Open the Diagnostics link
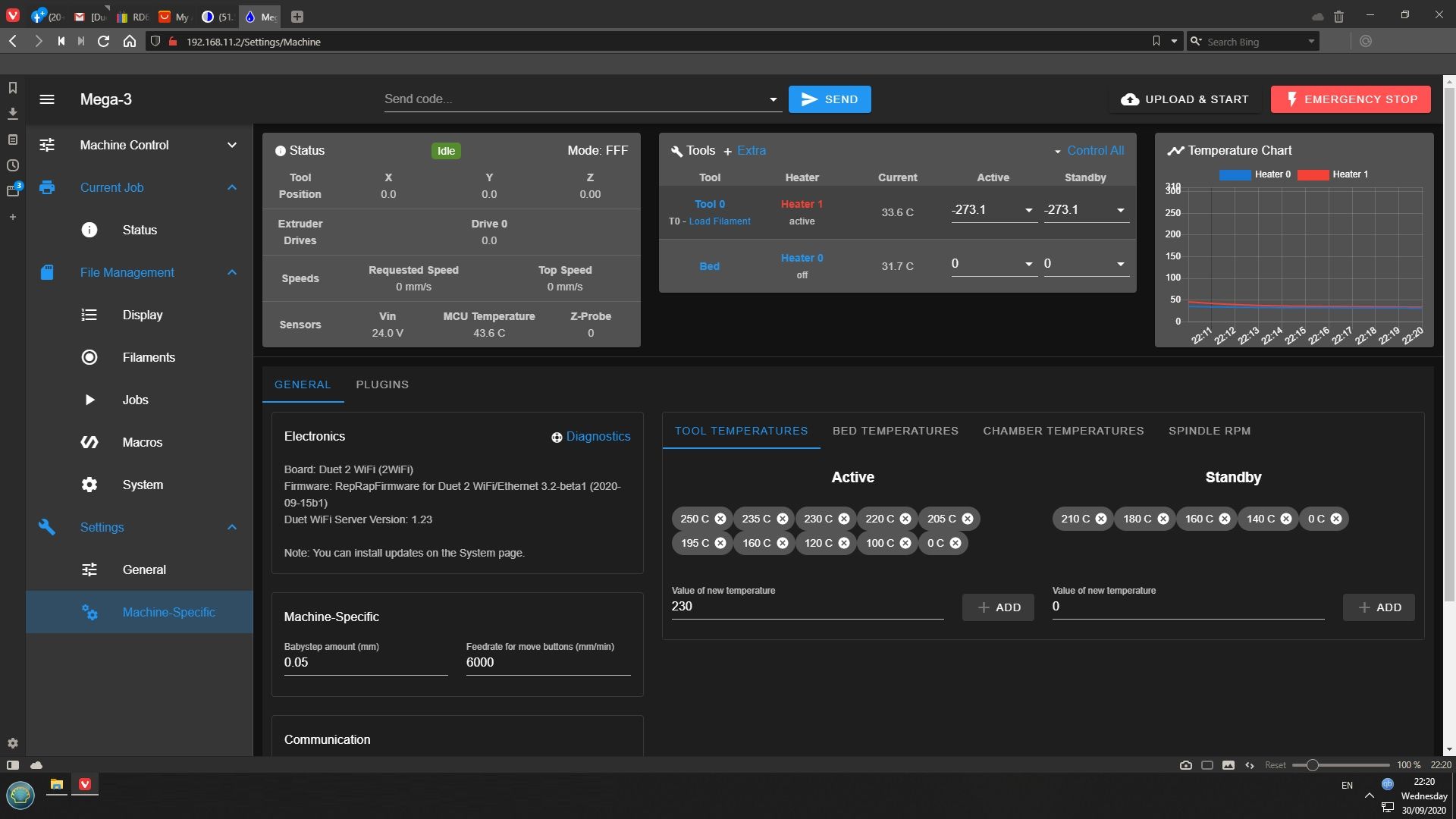Screen dimensions: 1456x819 (591, 437)
